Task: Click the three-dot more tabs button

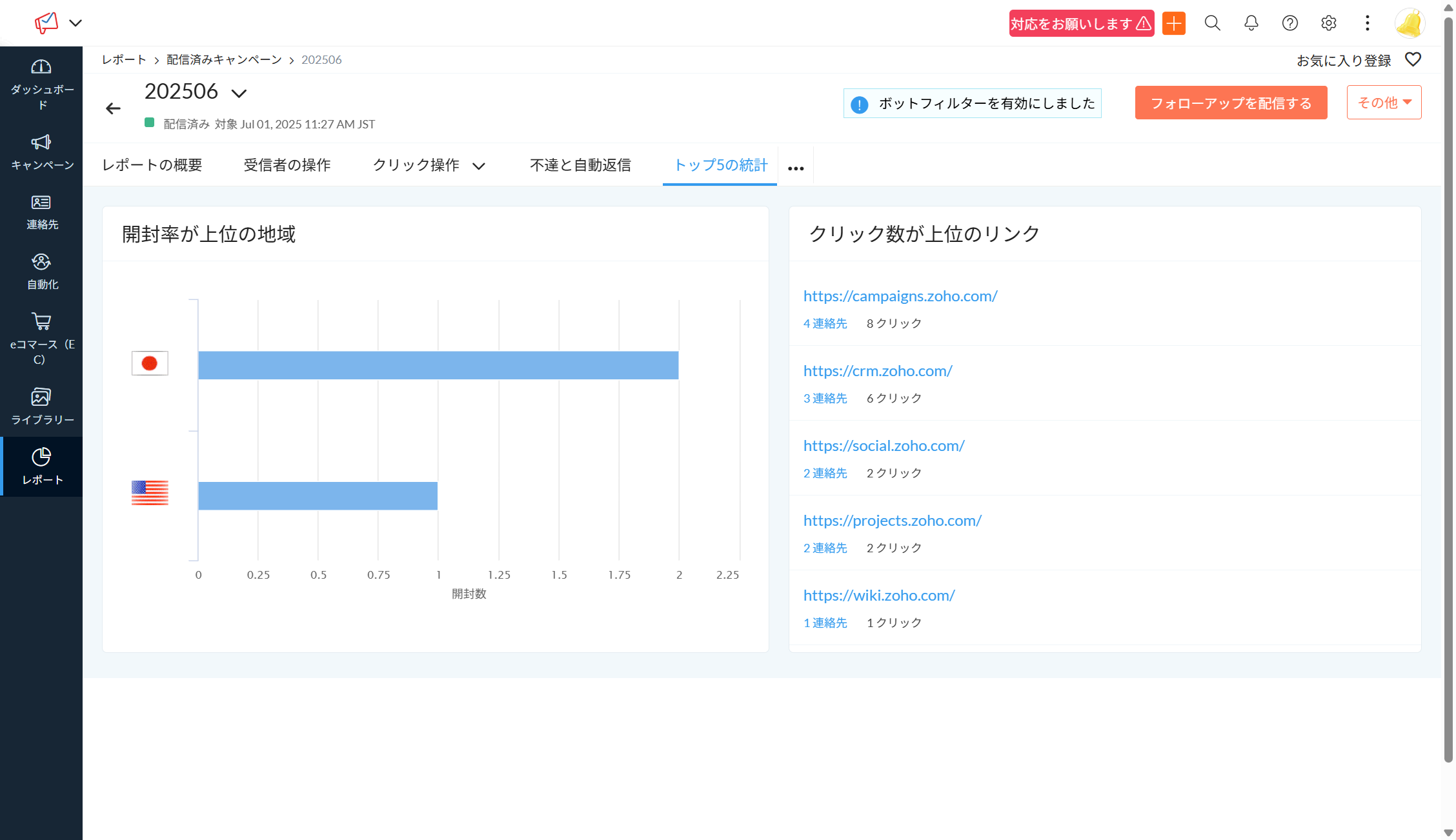Action: point(796,168)
